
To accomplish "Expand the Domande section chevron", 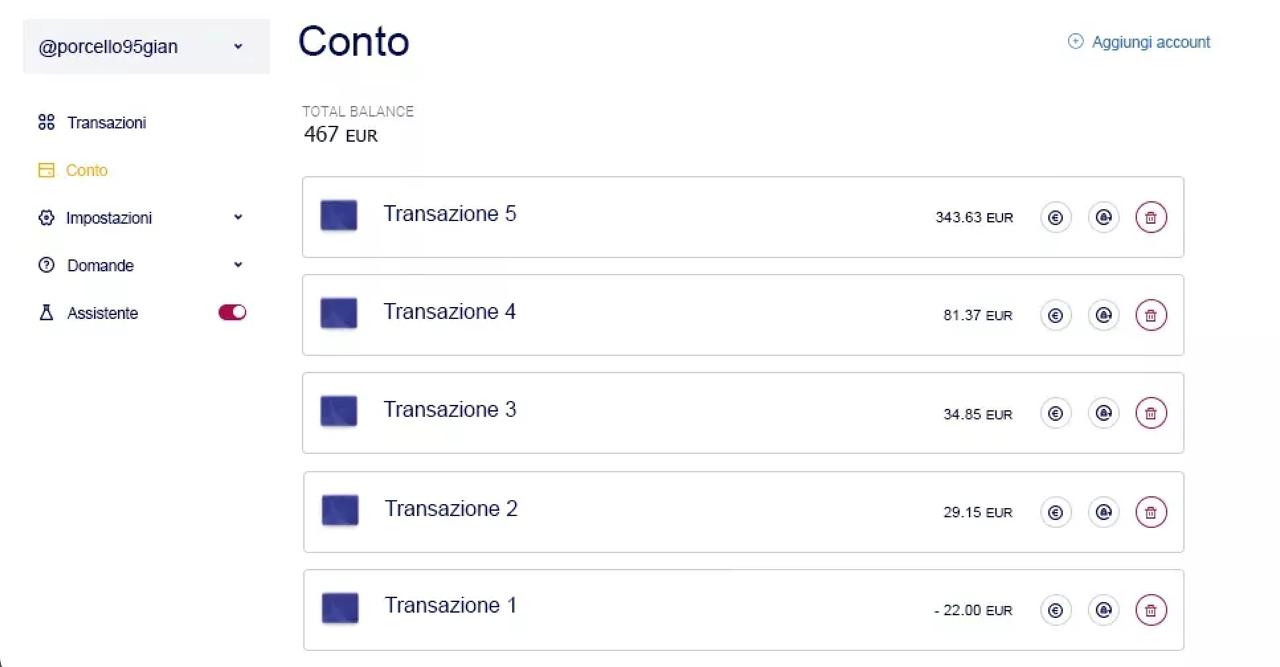I will pos(238,265).
